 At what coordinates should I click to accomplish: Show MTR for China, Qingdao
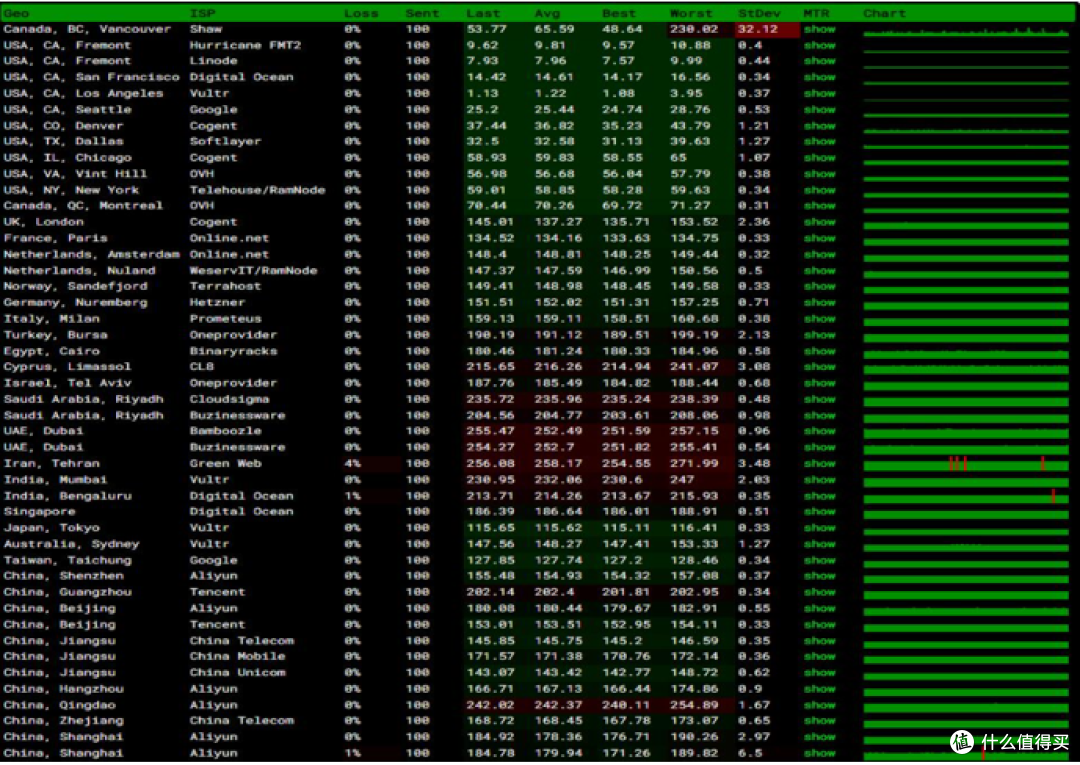tap(820, 705)
